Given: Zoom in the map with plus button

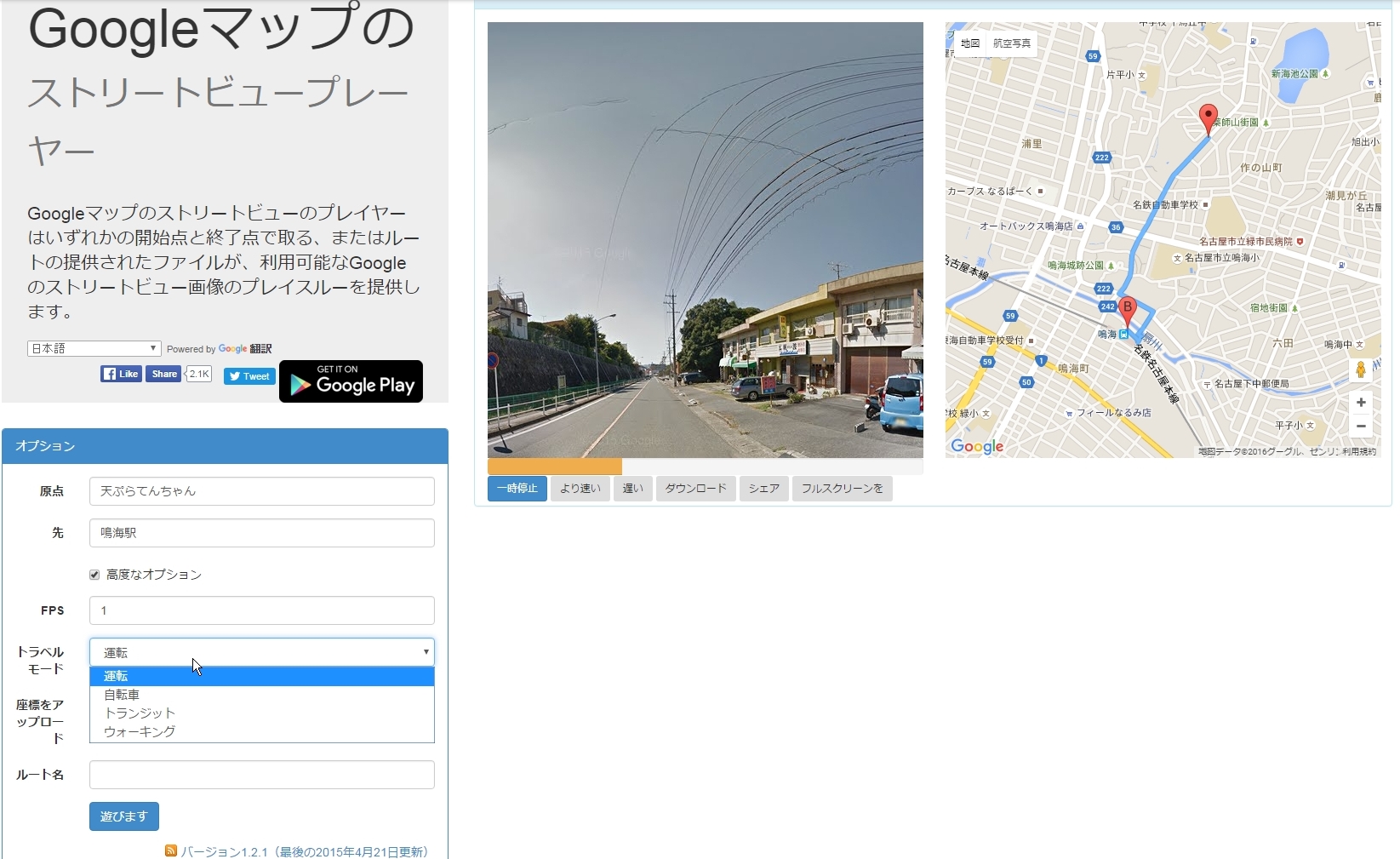Looking at the screenshot, I should 1361,402.
